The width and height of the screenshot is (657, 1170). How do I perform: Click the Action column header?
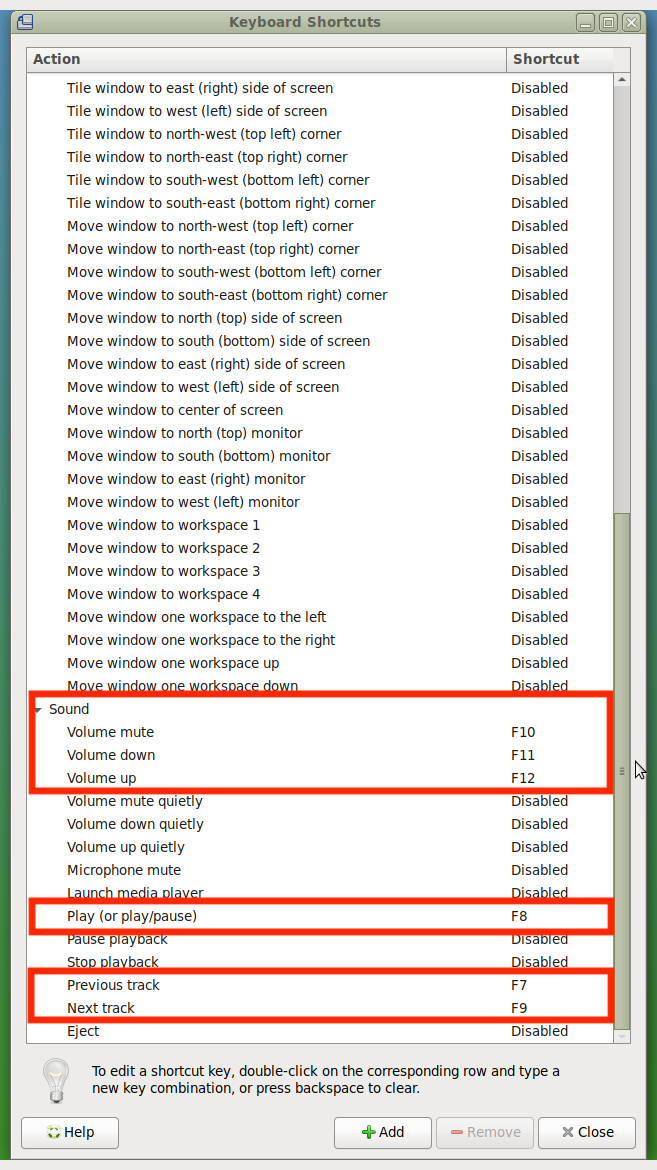click(265, 59)
